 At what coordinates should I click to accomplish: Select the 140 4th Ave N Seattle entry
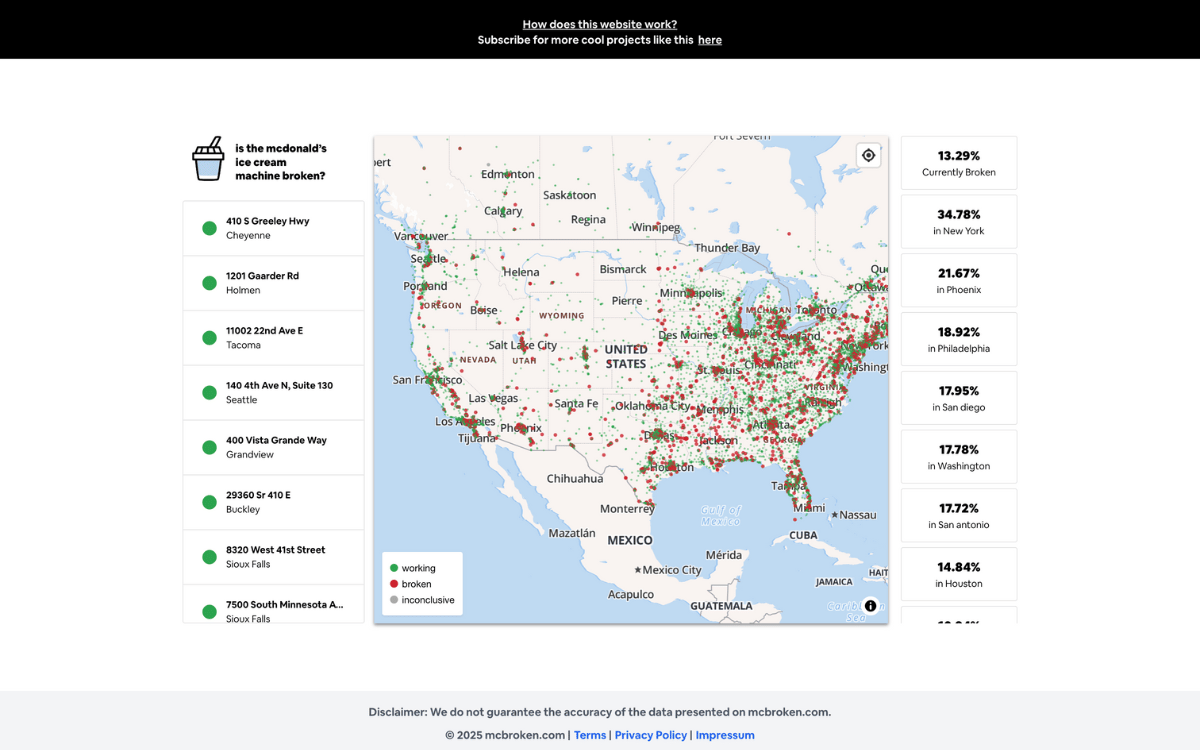(x=273, y=393)
